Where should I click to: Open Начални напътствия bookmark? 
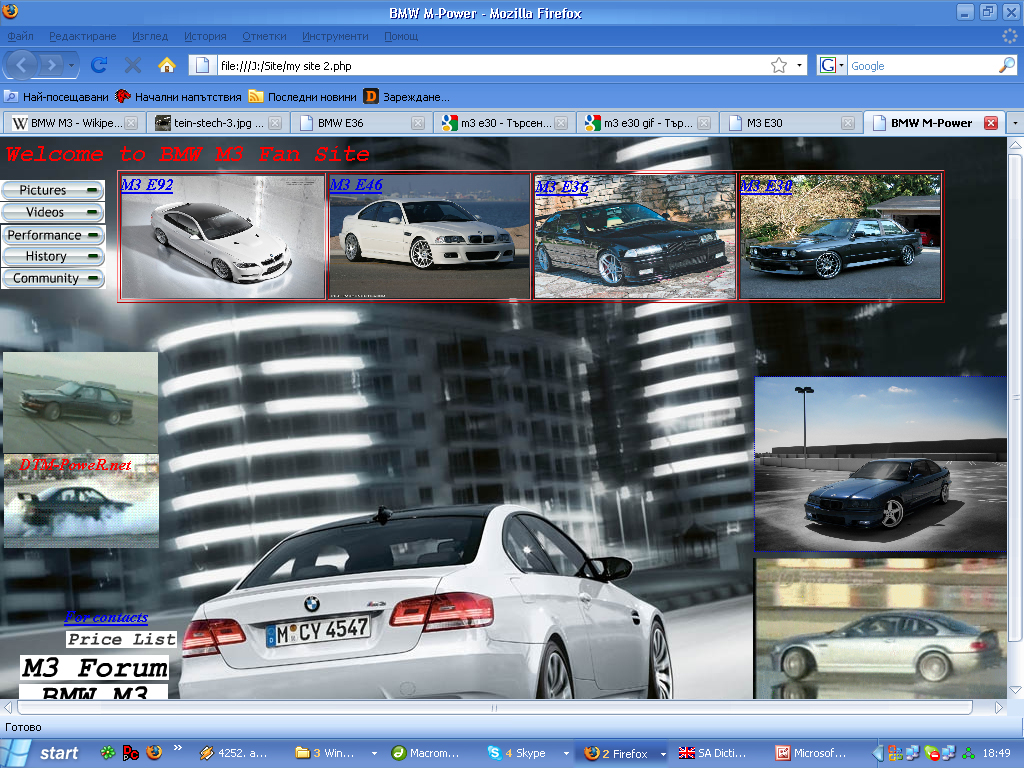(x=178, y=97)
